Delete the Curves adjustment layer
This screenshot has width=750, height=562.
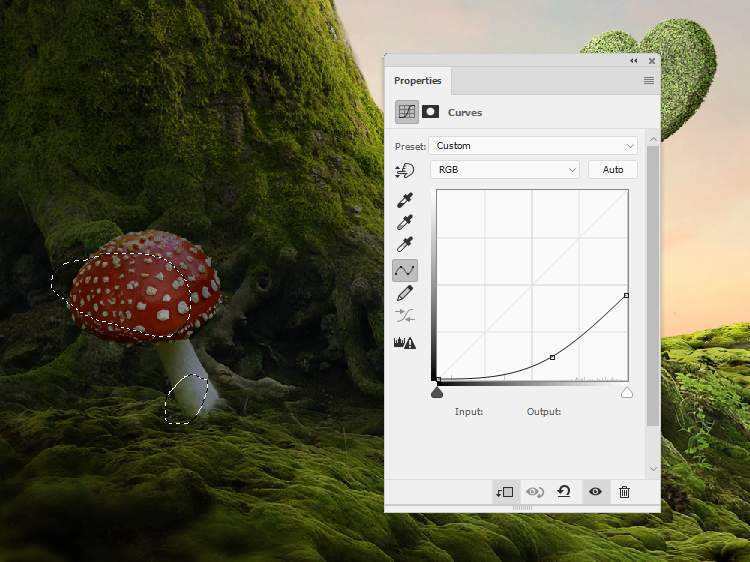point(624,492)
